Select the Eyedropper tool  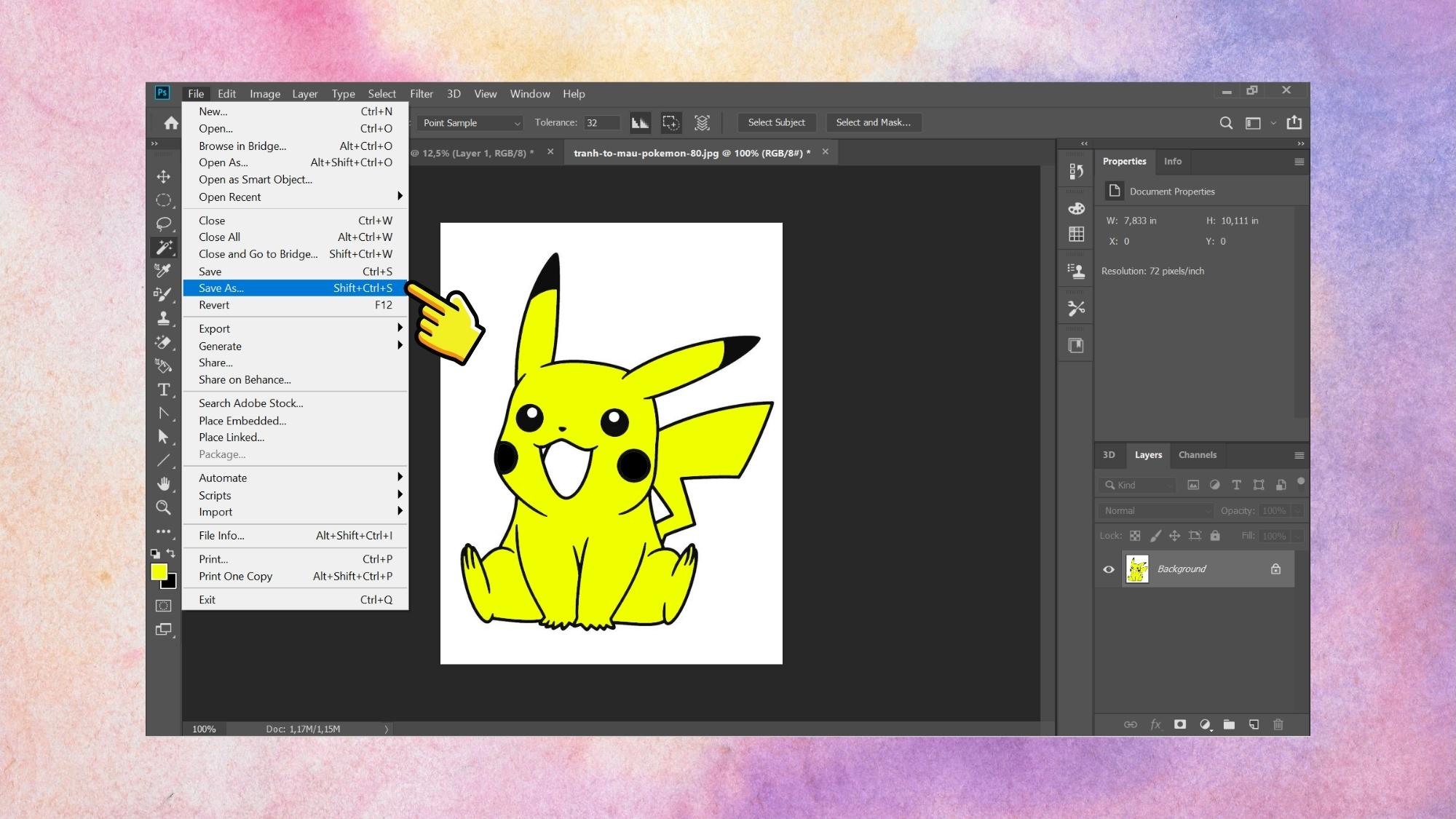pyautogui.click(x=163, y=271)
